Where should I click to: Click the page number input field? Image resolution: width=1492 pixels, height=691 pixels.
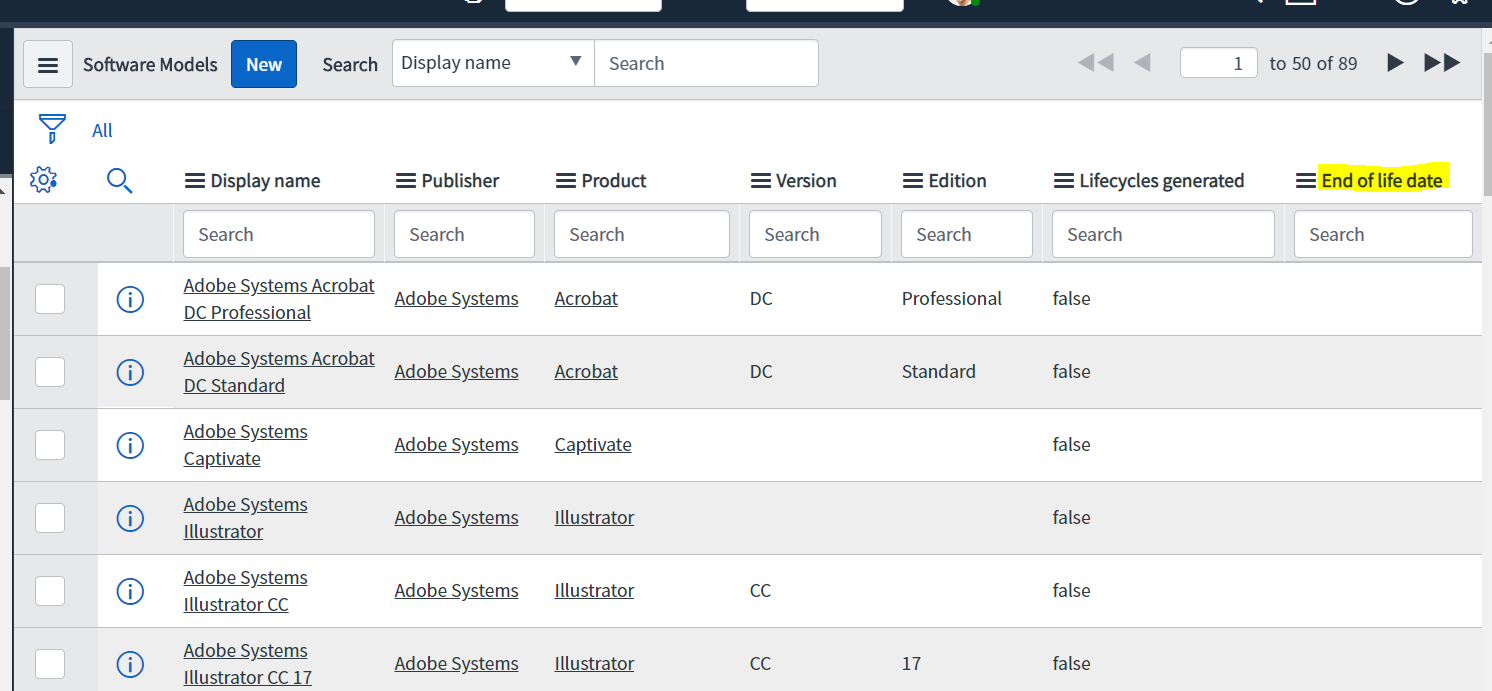pos(1218,63)
